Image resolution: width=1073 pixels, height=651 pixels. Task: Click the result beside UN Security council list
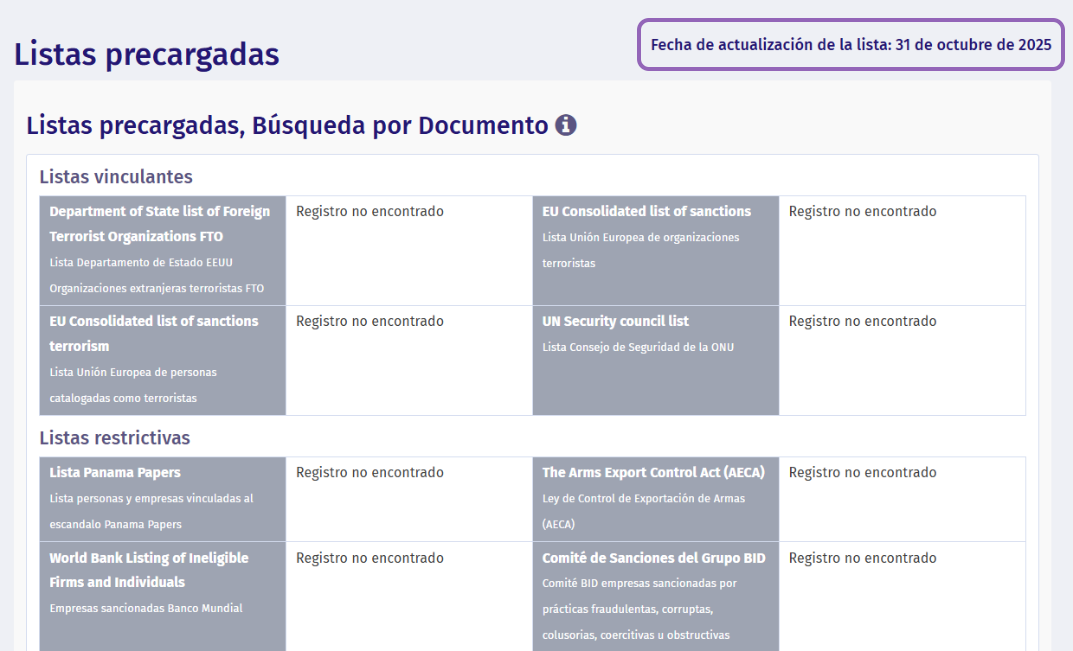[x=862, y=321]
